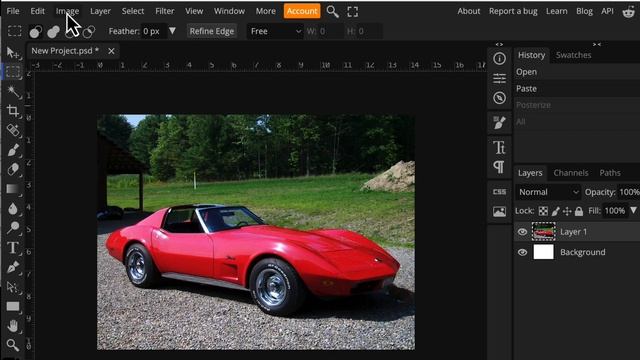The width and height of the screenshot is (640, 360).
Task: Open the Free selection ratio dropdown
Action: point(275,31)
